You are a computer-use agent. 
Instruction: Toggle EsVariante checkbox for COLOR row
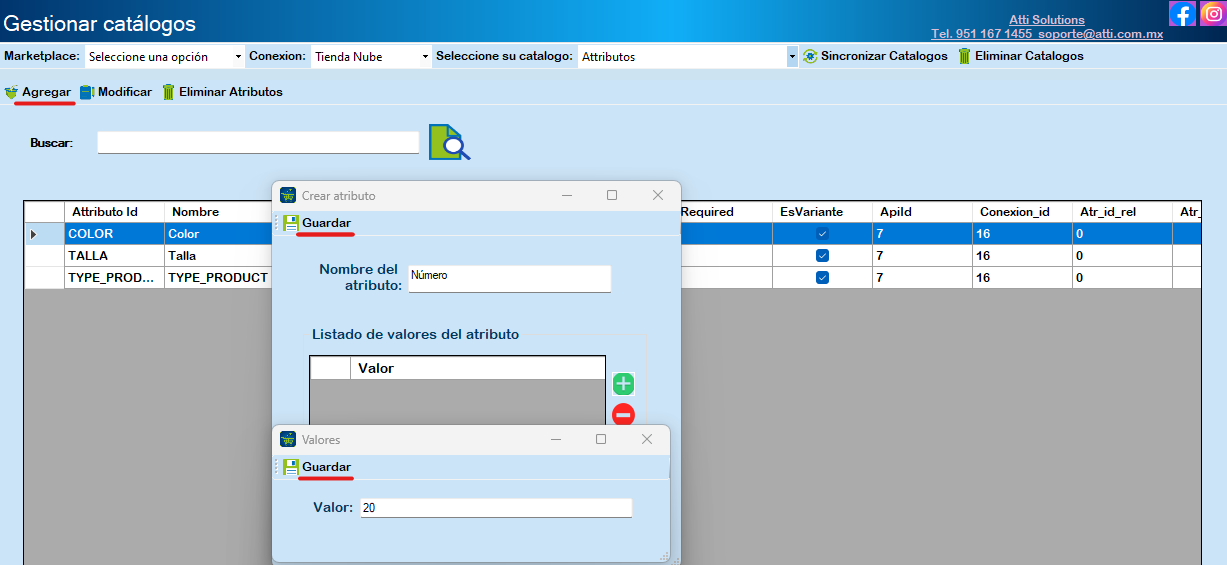822,233
